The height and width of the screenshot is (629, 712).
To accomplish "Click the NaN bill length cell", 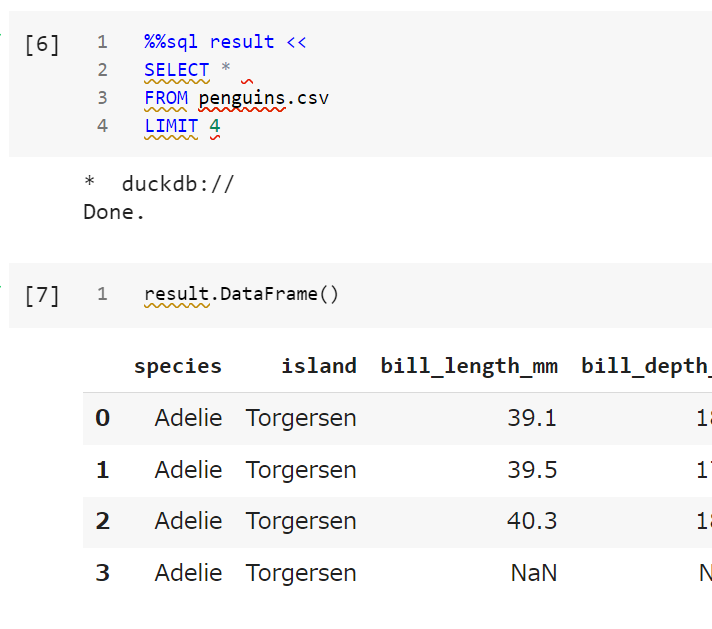I will (x=534, y=573).
